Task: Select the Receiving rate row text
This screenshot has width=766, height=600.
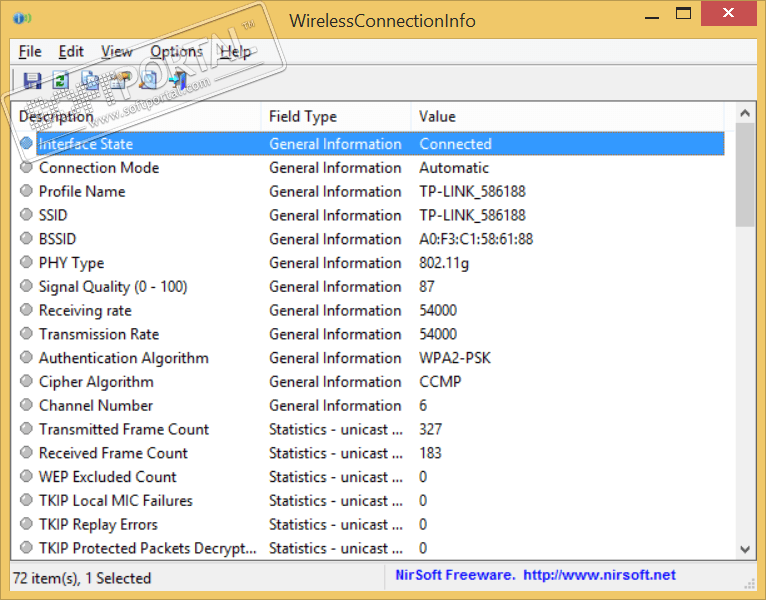Action: [x=85, y=310]
